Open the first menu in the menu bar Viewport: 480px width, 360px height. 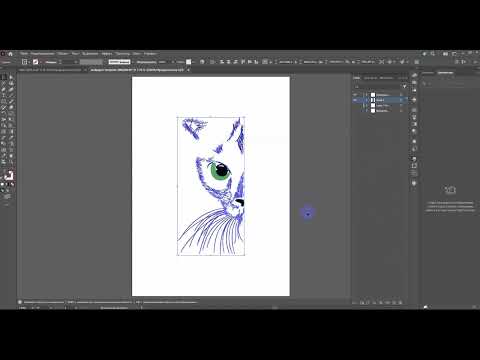(x=24, y=54)
